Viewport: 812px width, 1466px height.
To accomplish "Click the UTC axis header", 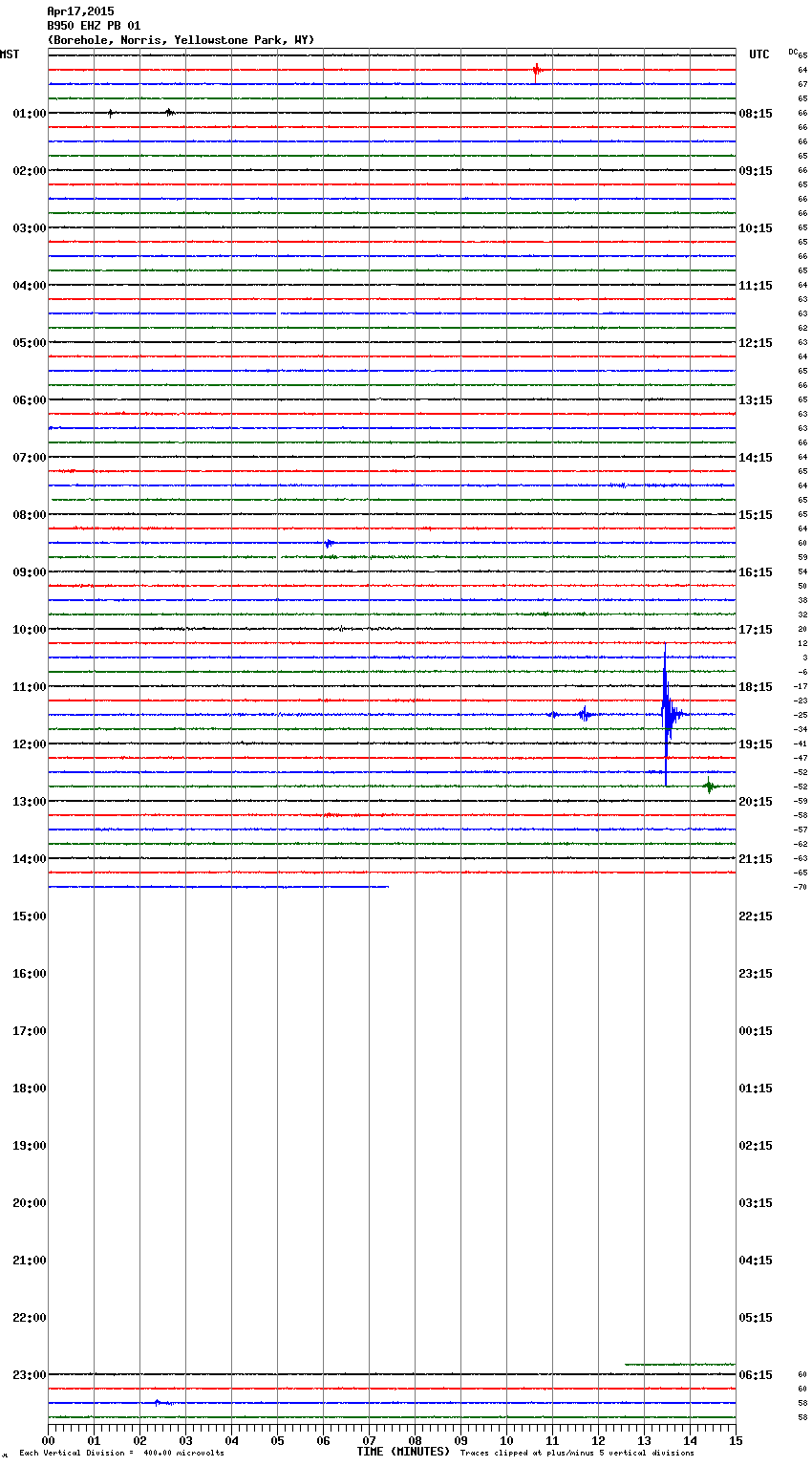I will 759,54.
